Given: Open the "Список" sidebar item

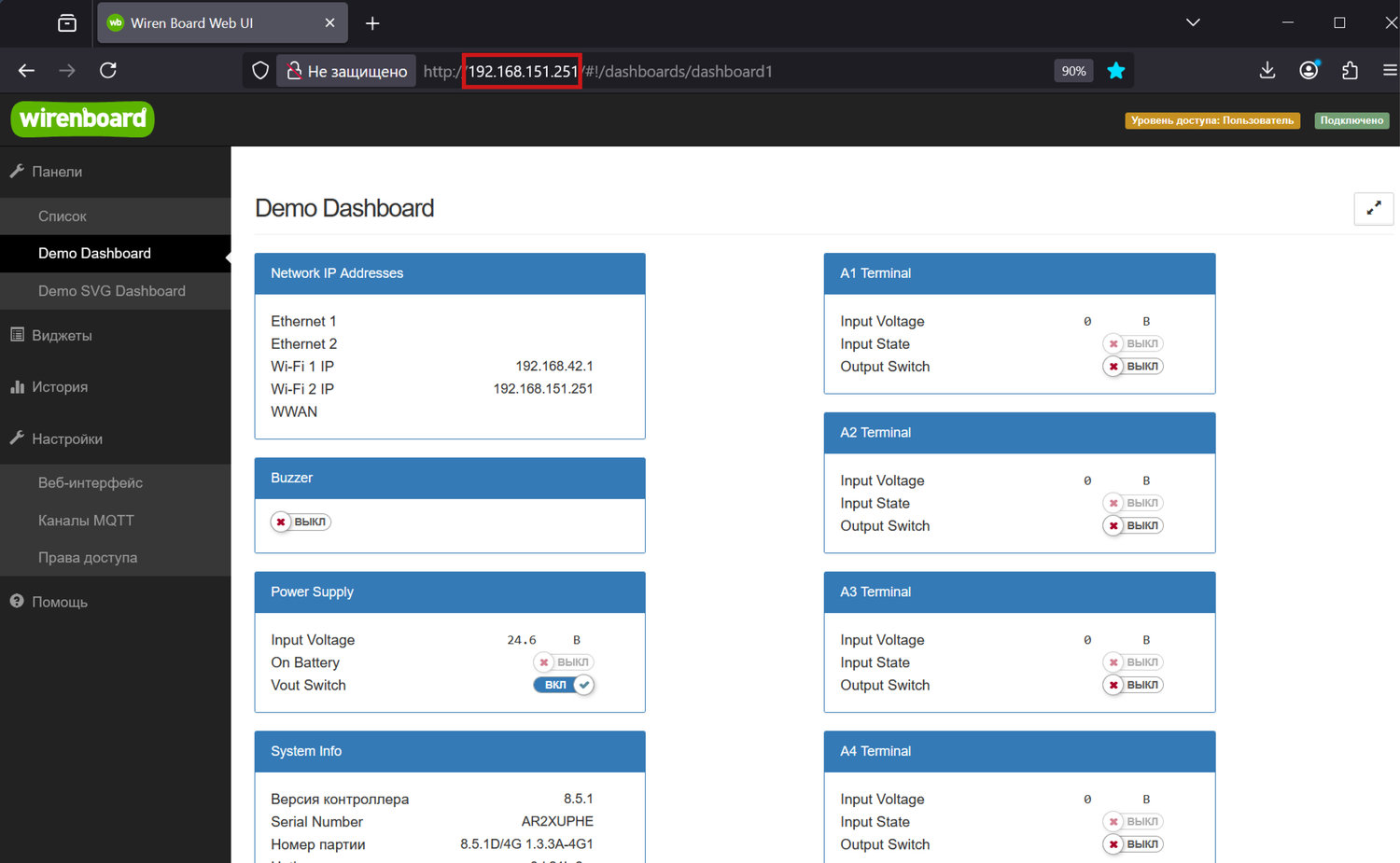Looking at the screenshot, I should [115, 216].
